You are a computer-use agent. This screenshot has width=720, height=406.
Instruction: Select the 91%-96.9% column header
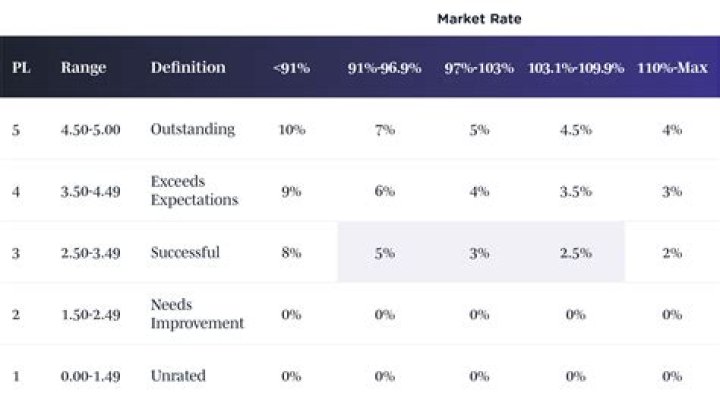(x=385, y=69)
